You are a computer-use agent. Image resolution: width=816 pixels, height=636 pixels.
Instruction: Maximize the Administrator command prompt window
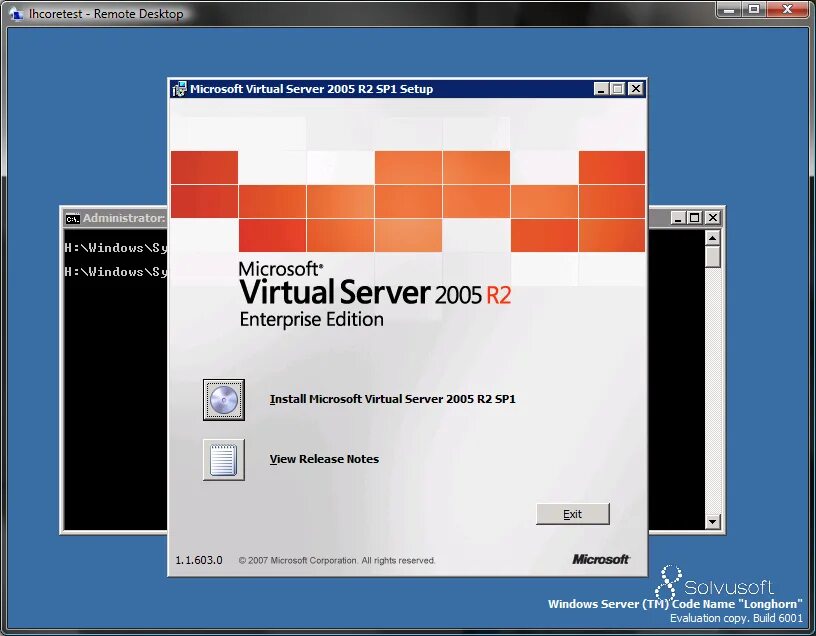point(694,218)
